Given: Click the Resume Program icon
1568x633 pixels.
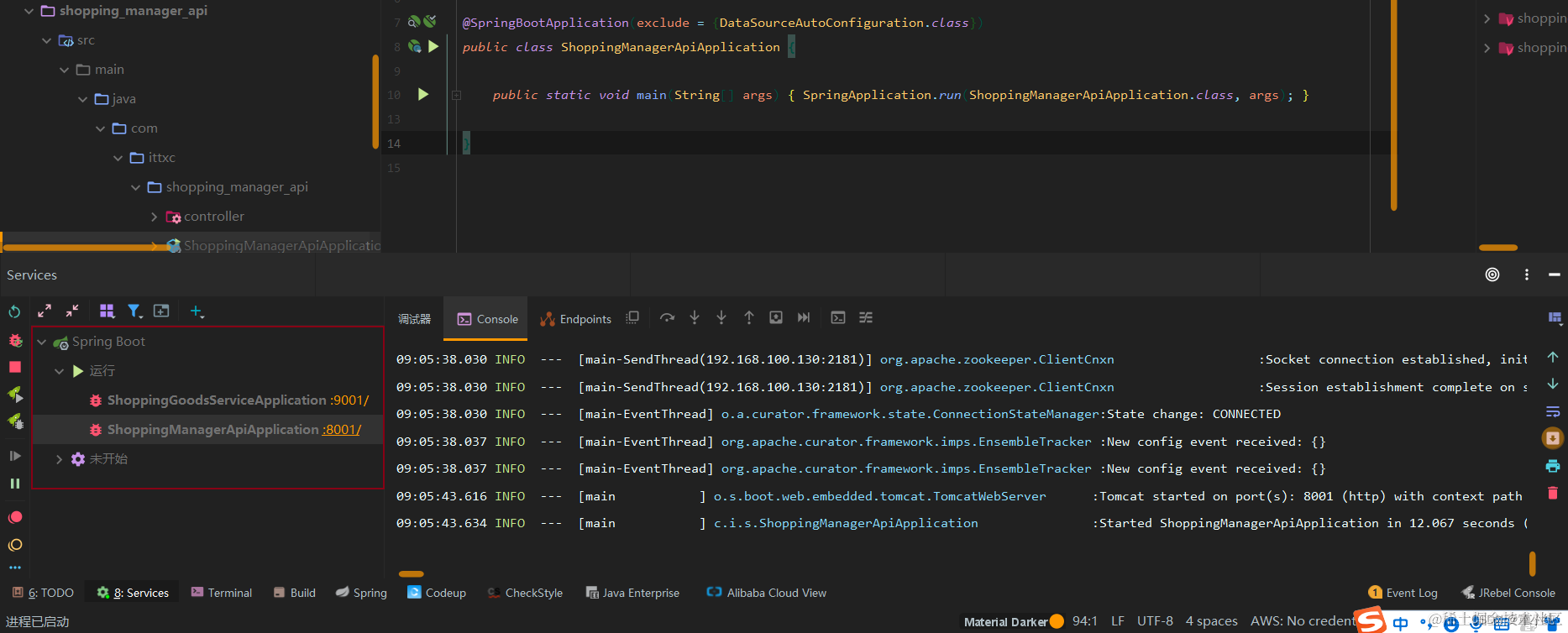Looking at the screenshot, I should click(x=14, y=456).
